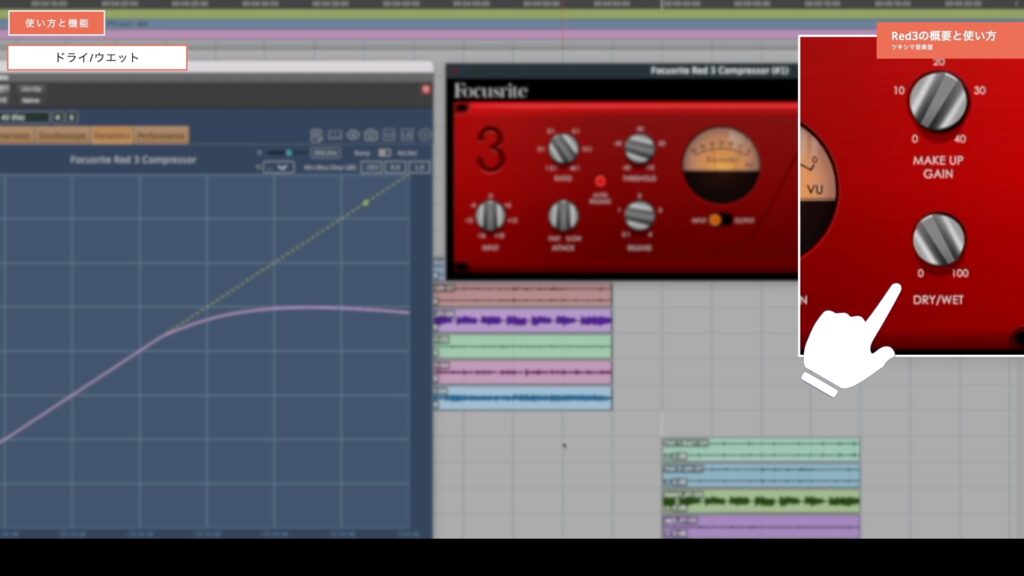Screen dimensions: 1024x576
Task: Click the display icon in analyzer toolbar
Action: click(x=335, y=135)
